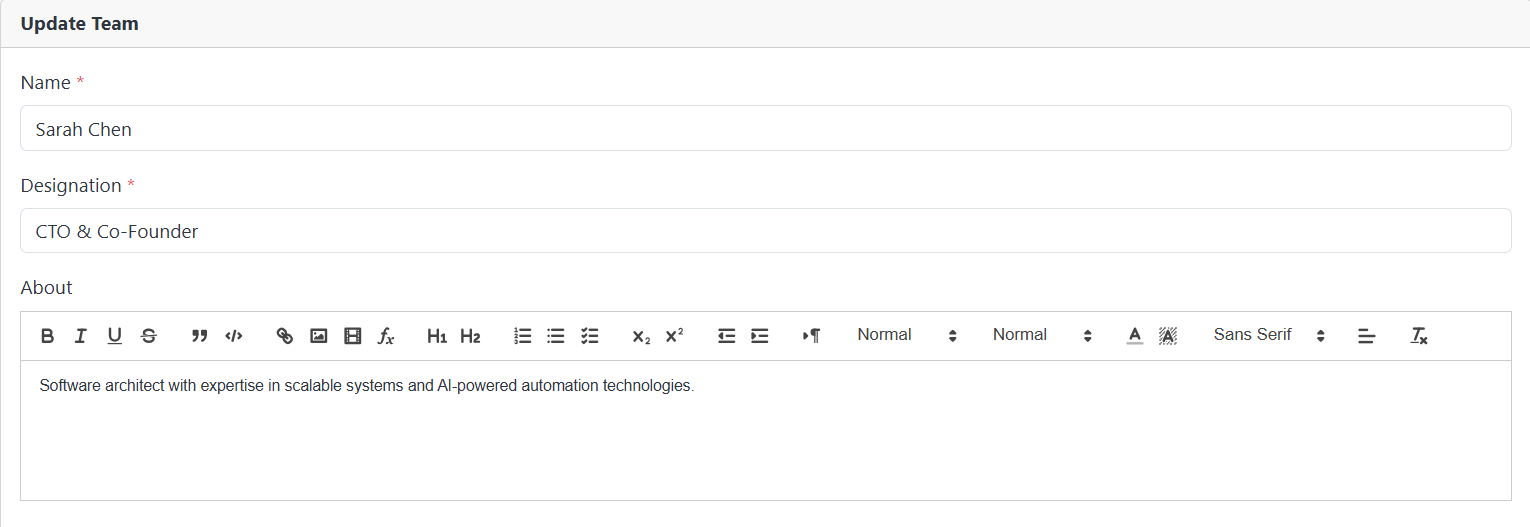Image resolution: width=1530 pixels, height=527 pixels.
Task: Insert a code block
Action: (x=233, y=336)
